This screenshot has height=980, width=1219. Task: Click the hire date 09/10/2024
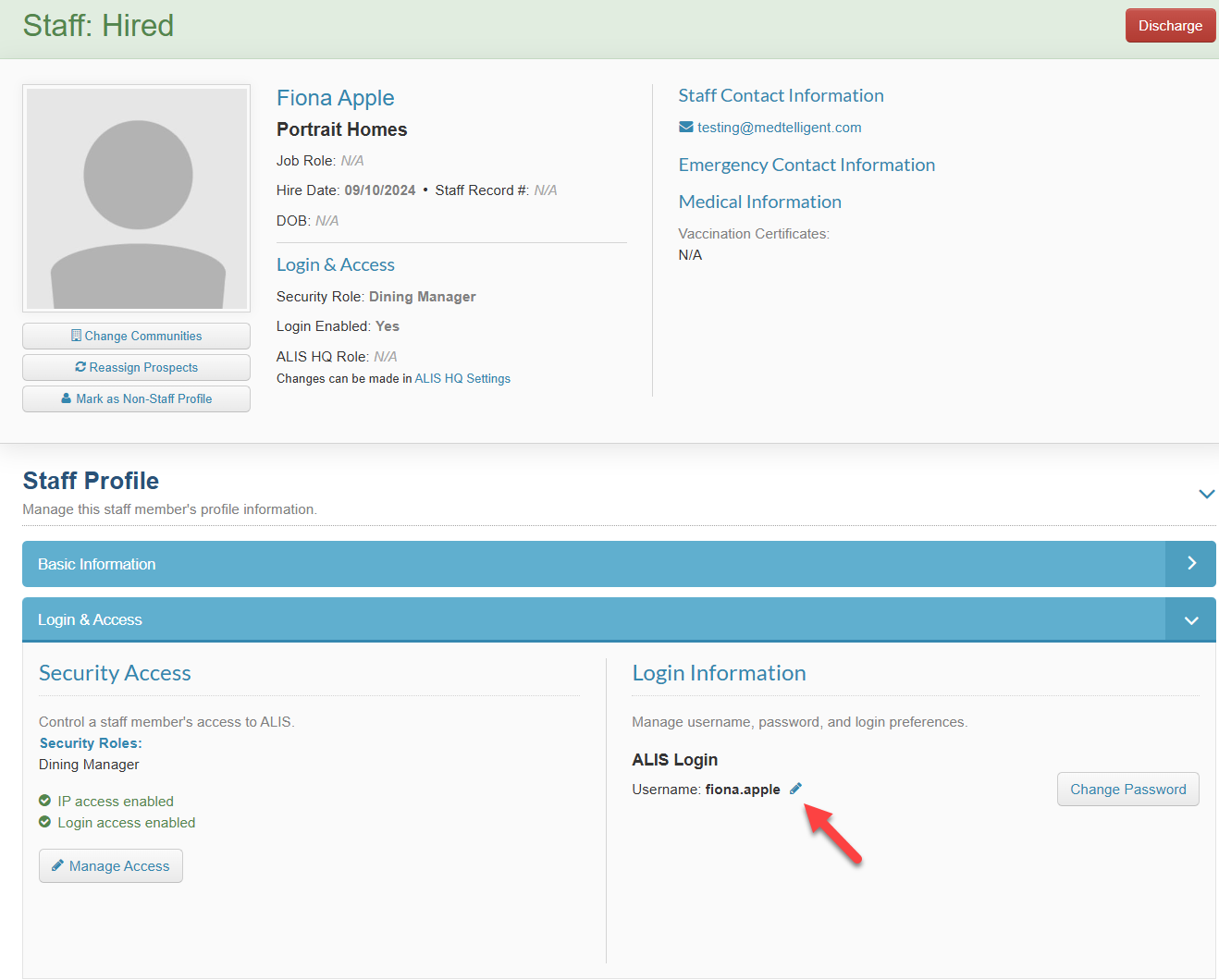click(x=380, y=190)
